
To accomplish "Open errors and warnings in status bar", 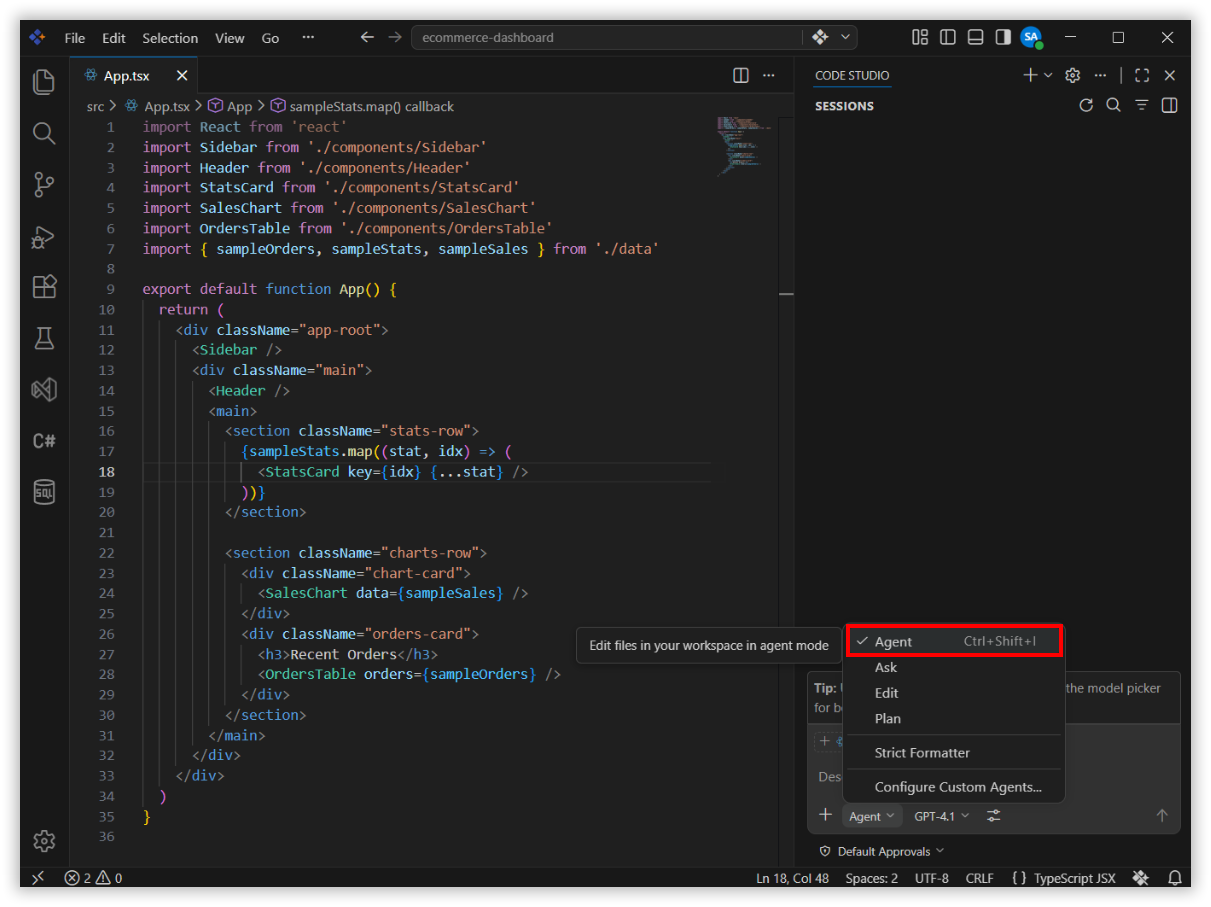I will [93, 878].
